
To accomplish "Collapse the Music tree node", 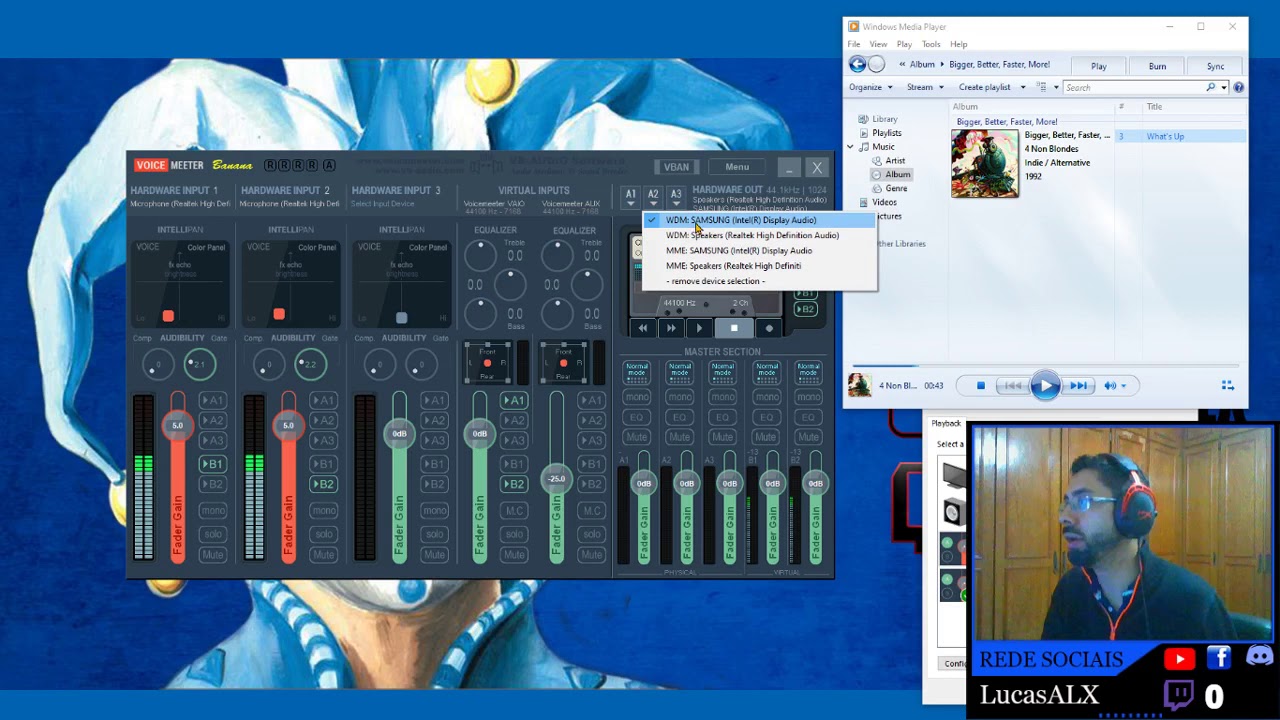I will click(x=850, y=147).
